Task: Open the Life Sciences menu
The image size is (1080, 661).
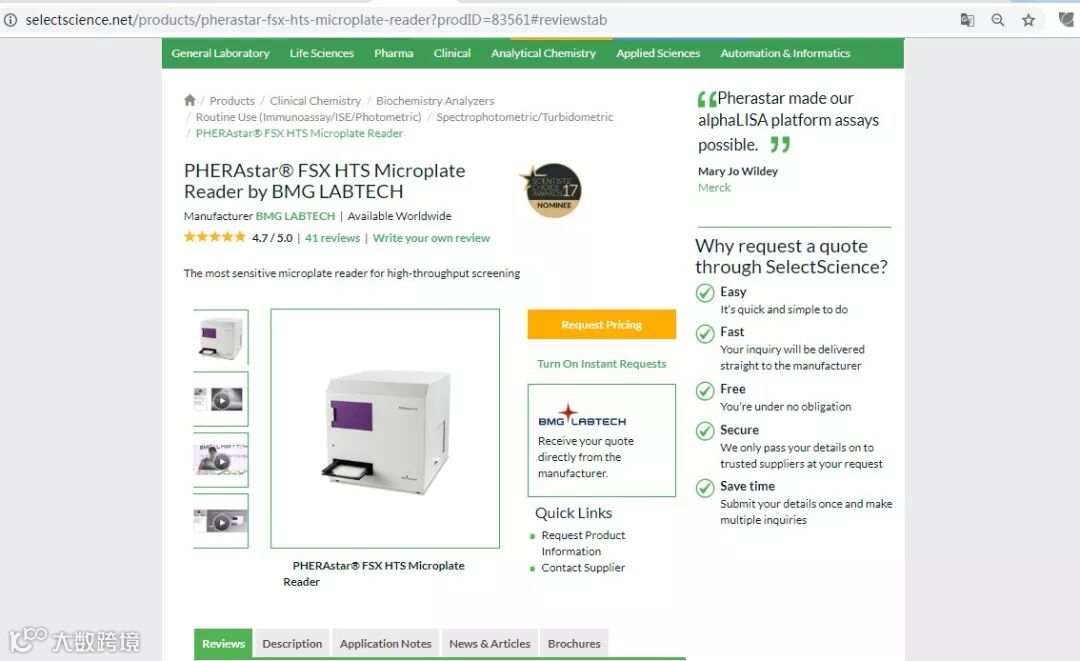Action: tap(322, 53)
